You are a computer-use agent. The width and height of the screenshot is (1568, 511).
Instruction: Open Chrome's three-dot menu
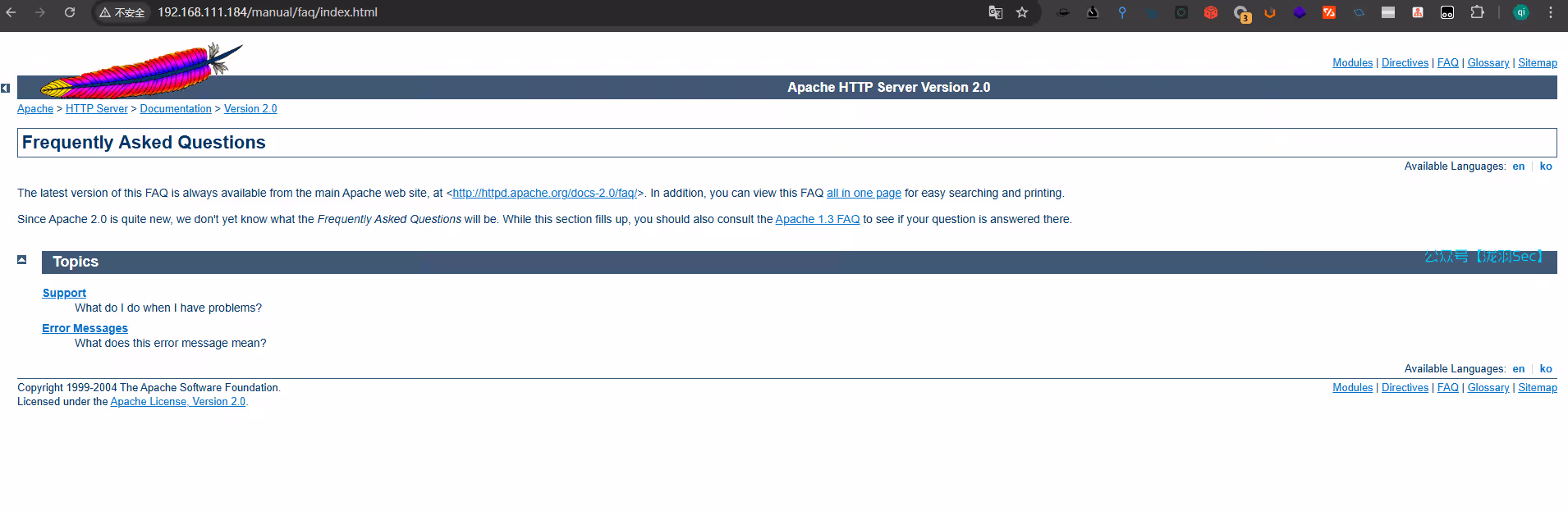coord(1551,12)
